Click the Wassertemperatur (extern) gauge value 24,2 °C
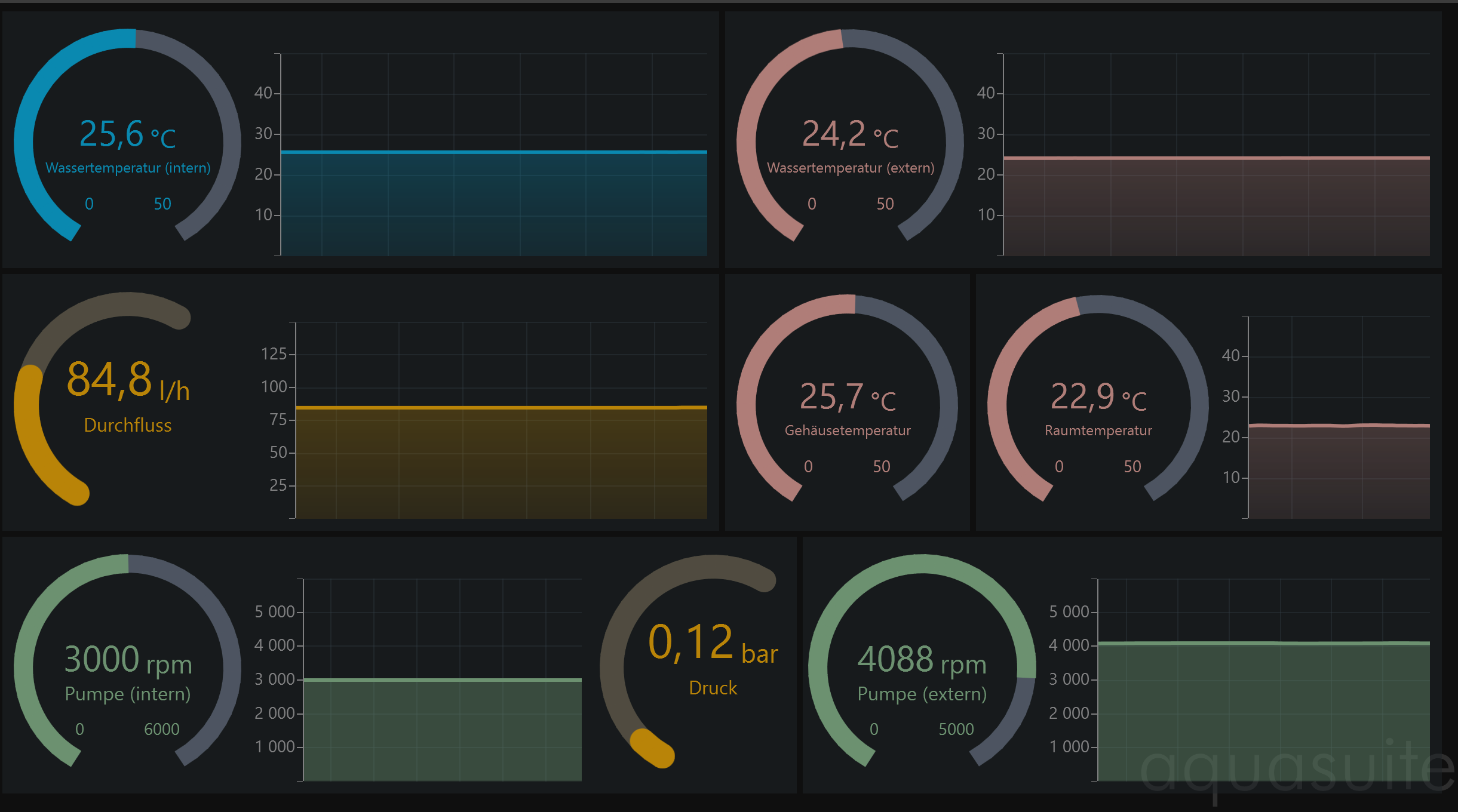This screenshot has width=1458, height=812. tap(849, 134)
